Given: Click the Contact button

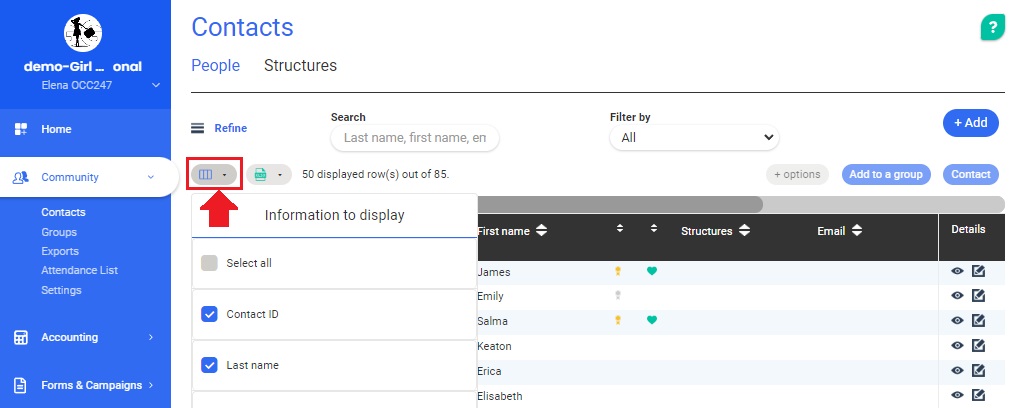Looking at the screenshot, I should tap(971, 174).
